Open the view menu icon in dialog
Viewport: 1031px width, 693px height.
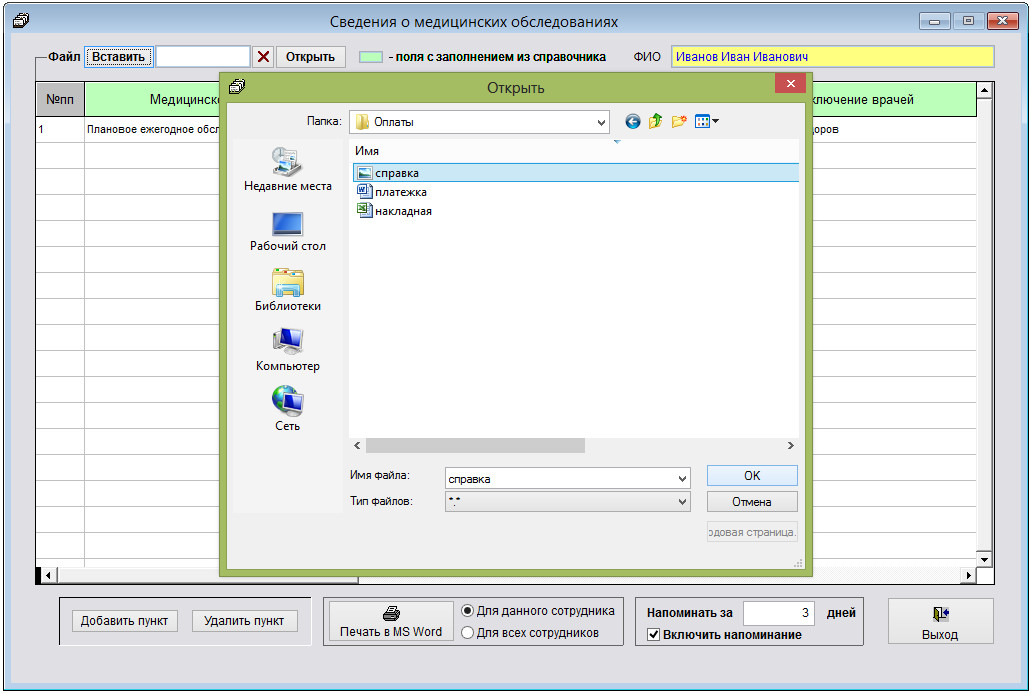tap(707, 122)
